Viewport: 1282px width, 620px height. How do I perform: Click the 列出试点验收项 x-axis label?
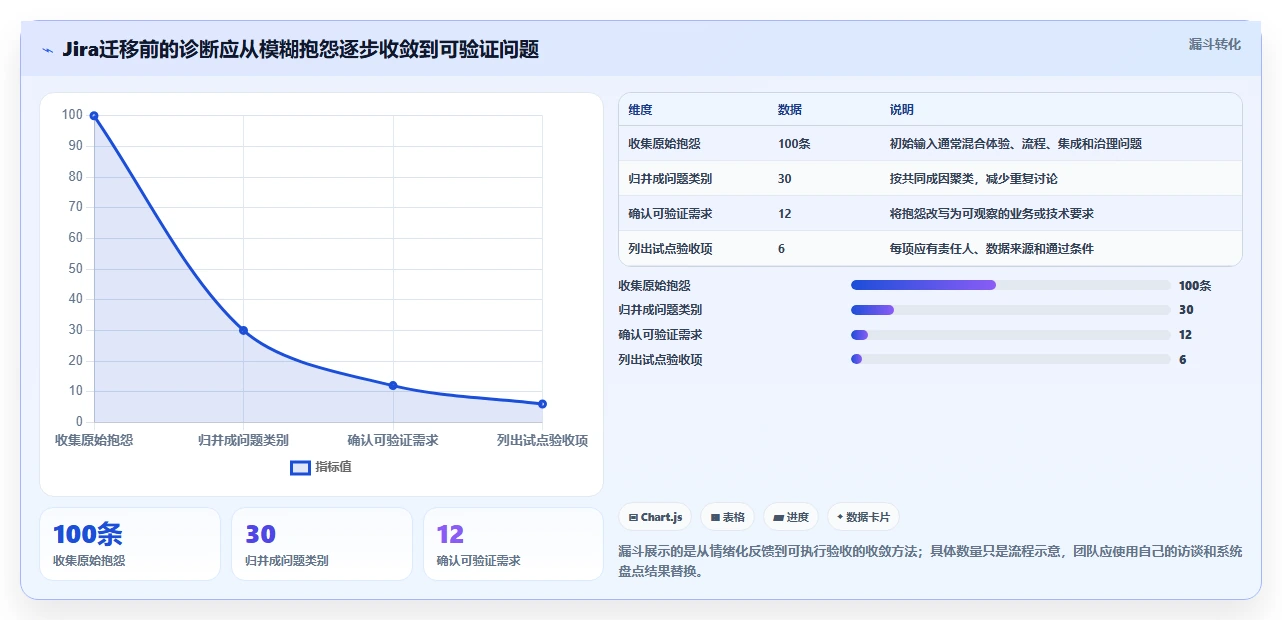(x=542, y=440)
